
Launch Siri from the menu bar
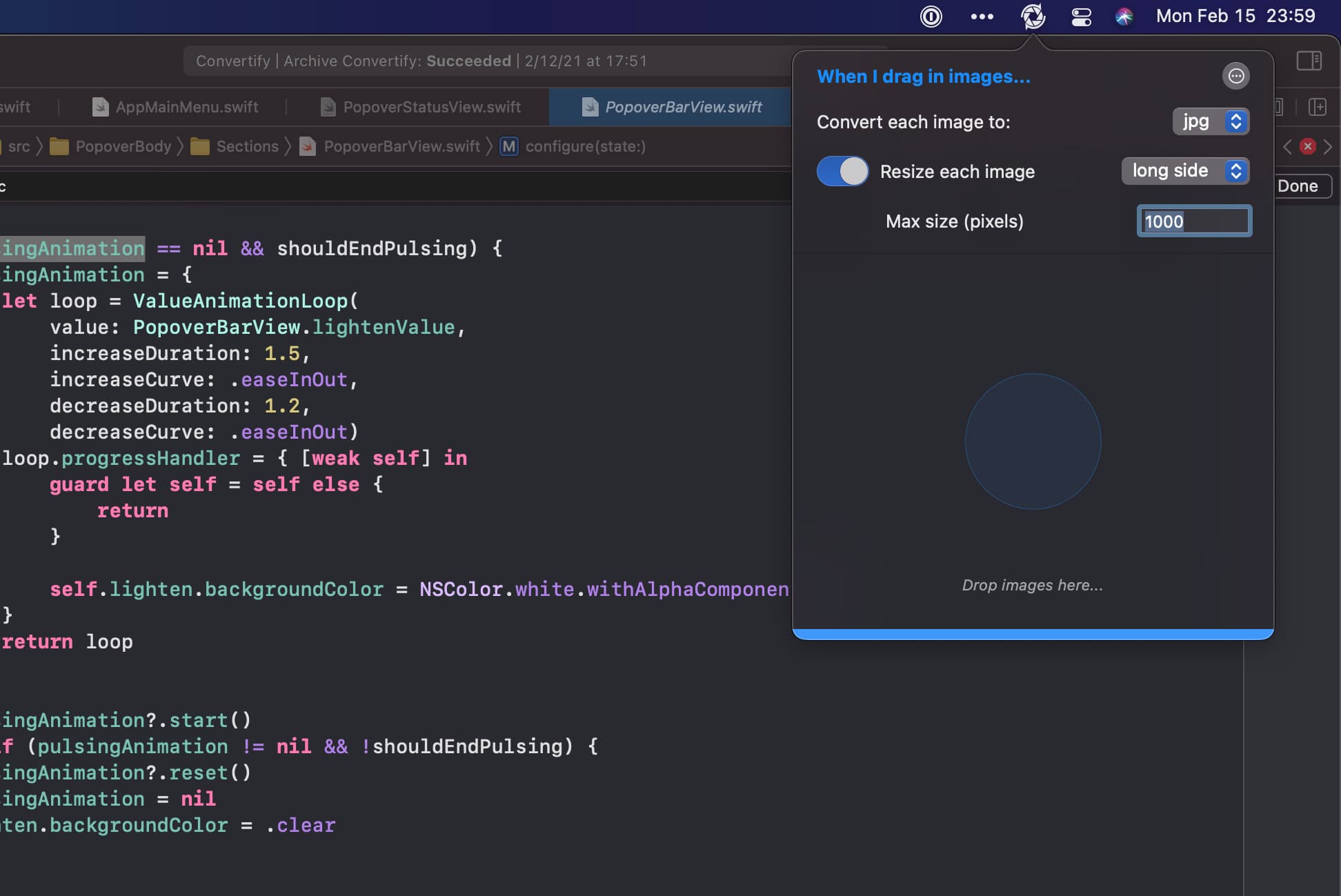pyautogui.click(x=1124, y=16)
